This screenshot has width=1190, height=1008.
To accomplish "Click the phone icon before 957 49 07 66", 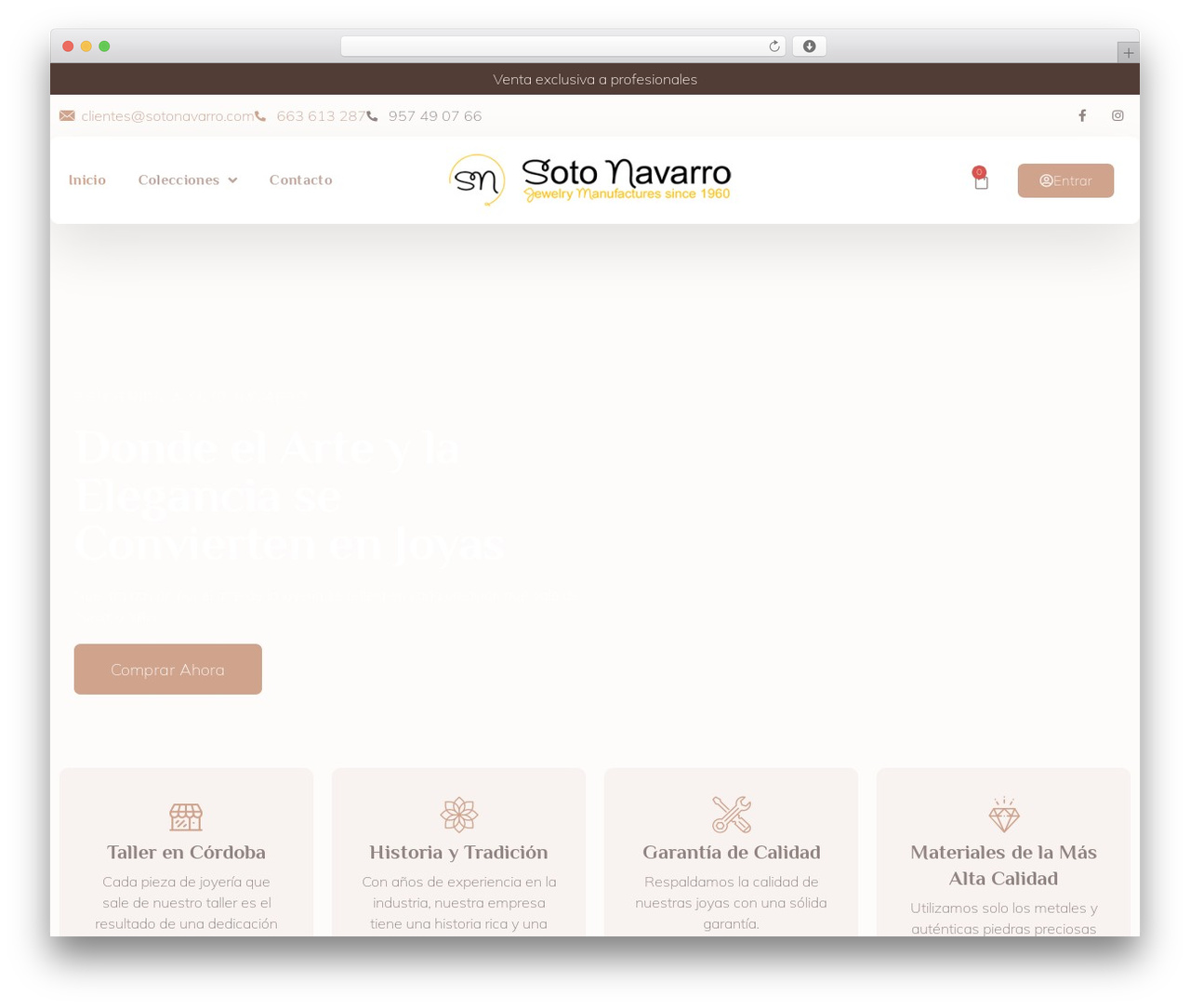I will pos(372,116).
